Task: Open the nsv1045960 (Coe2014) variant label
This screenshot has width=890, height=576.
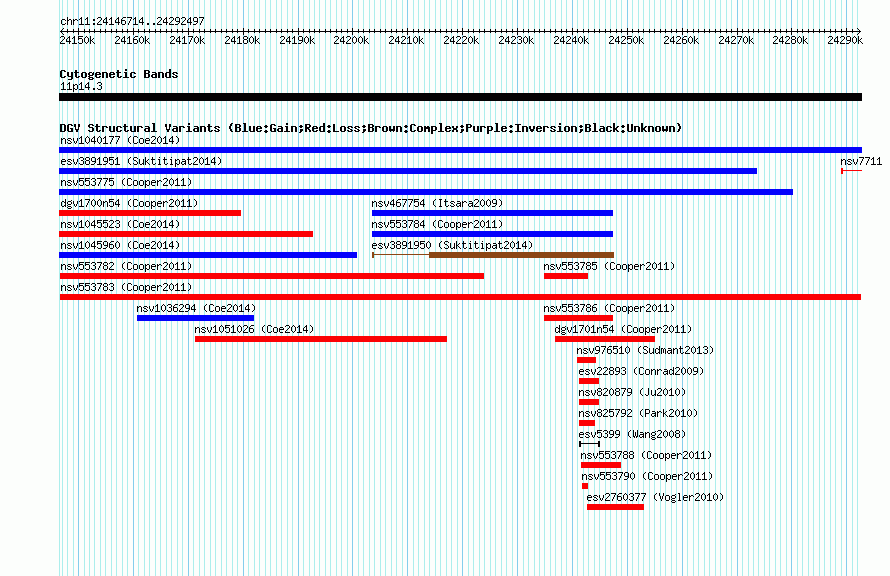Action: [120, 245]
